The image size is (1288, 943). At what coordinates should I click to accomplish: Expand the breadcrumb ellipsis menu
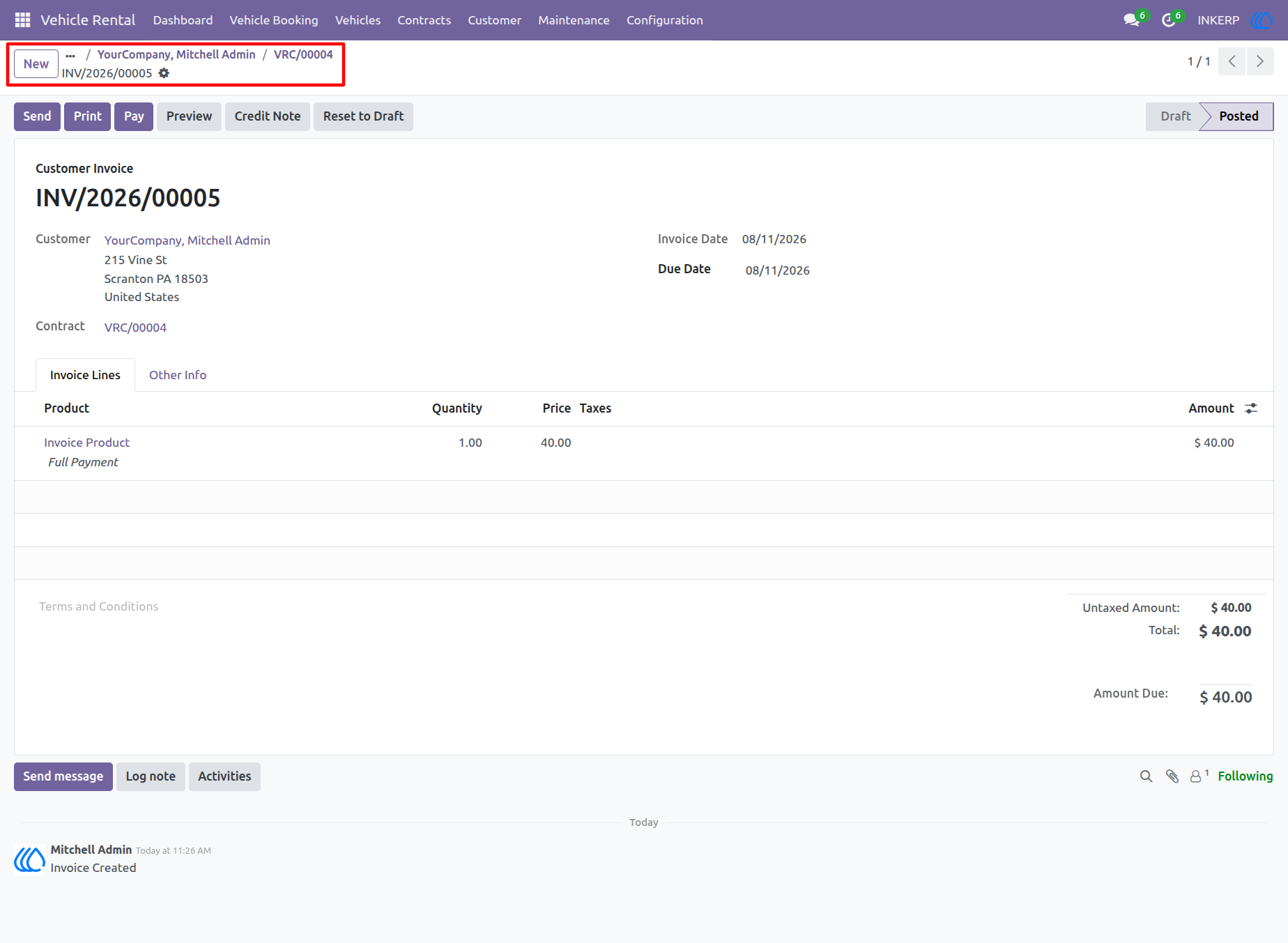[70, 55]
